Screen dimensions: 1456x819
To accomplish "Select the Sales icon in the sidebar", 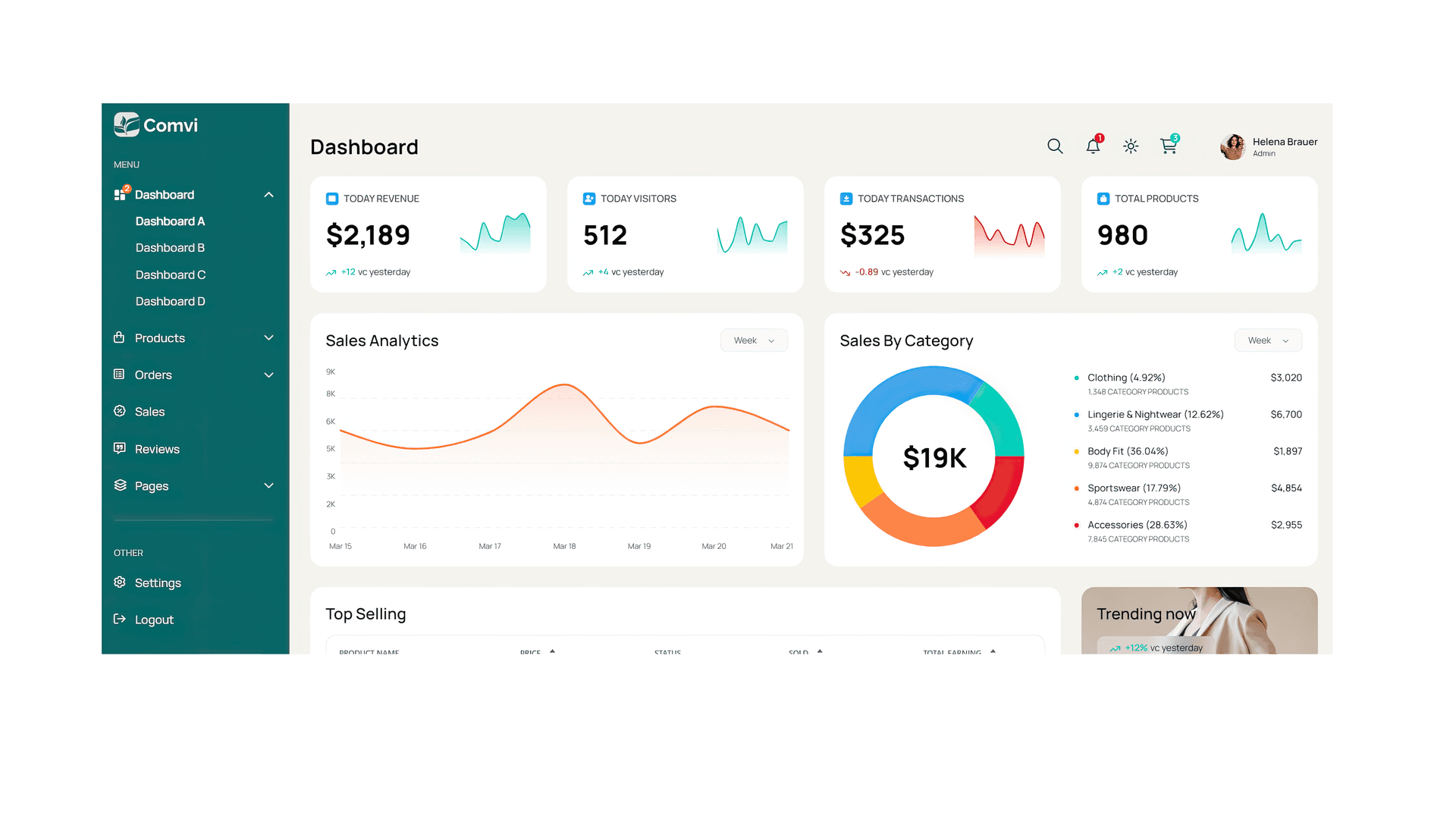I will coord(120,411).
